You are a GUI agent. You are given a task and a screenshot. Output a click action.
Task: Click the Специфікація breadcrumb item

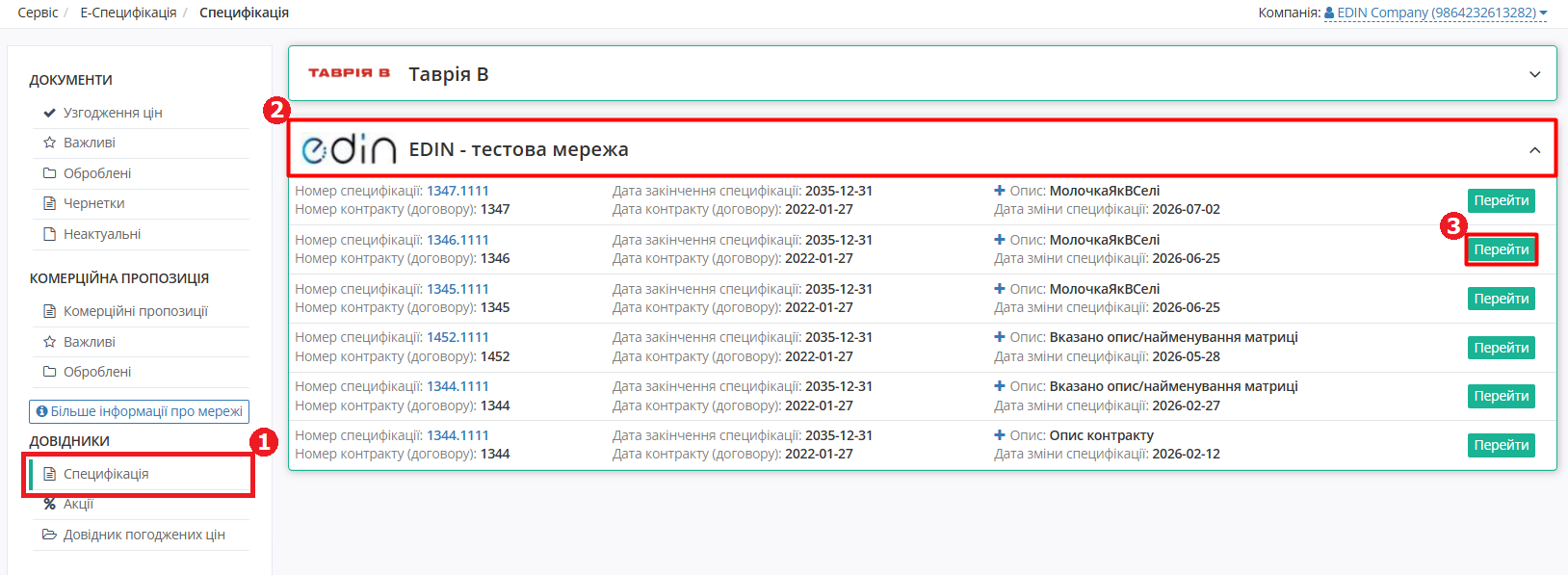pos(244,13)
